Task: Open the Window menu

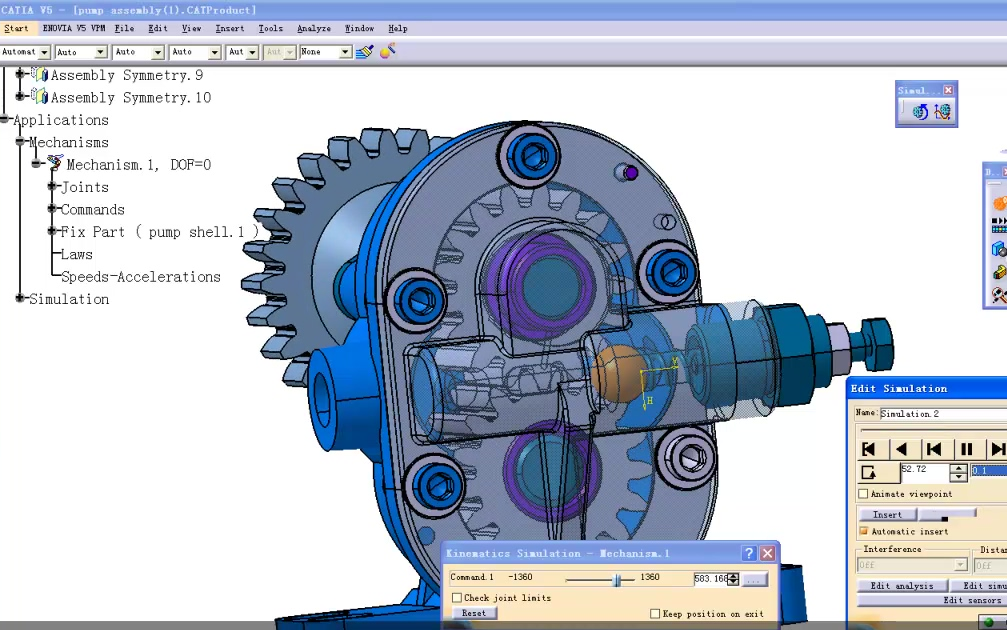Action: point(360,28)
